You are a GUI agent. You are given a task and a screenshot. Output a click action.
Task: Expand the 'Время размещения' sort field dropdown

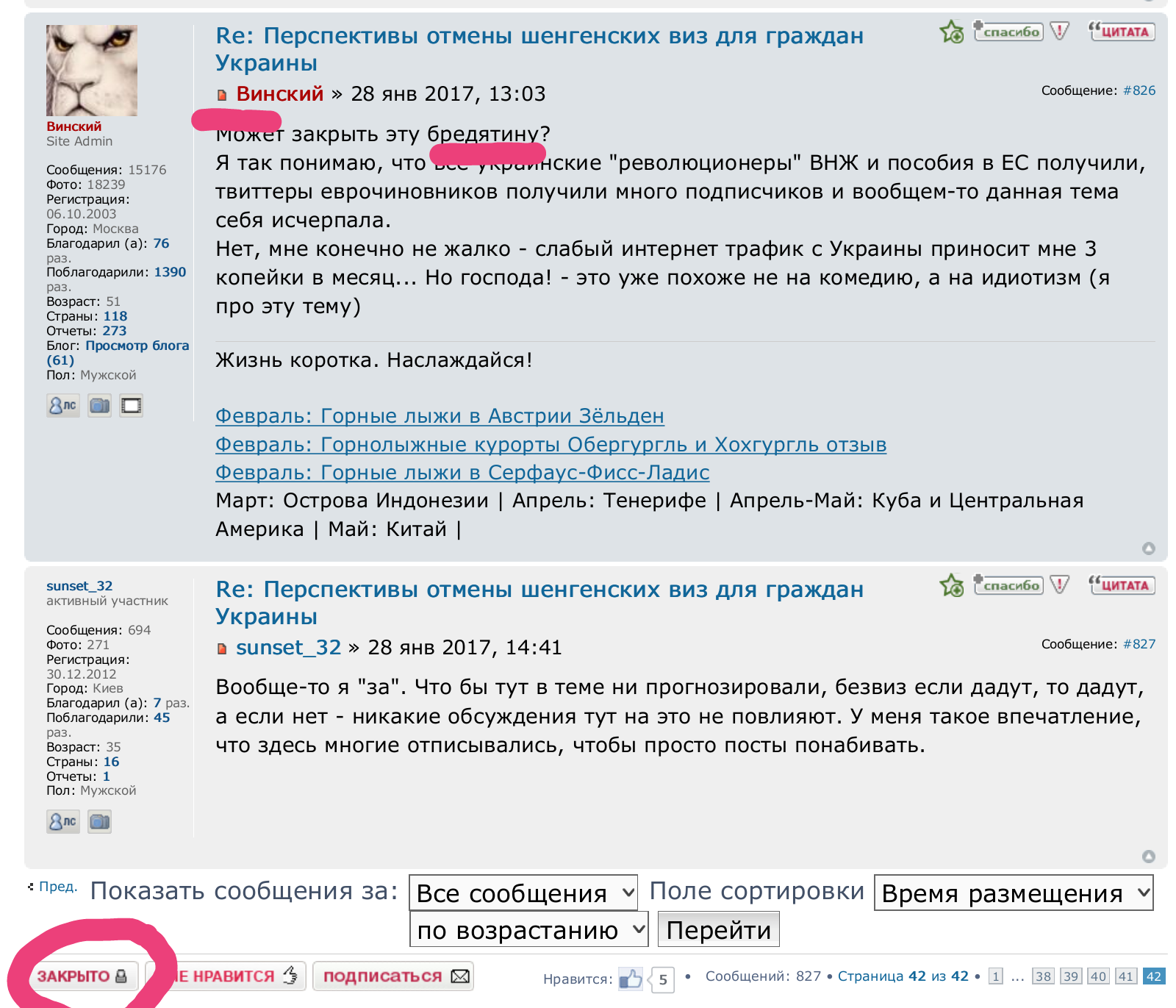click(1013, 893)
